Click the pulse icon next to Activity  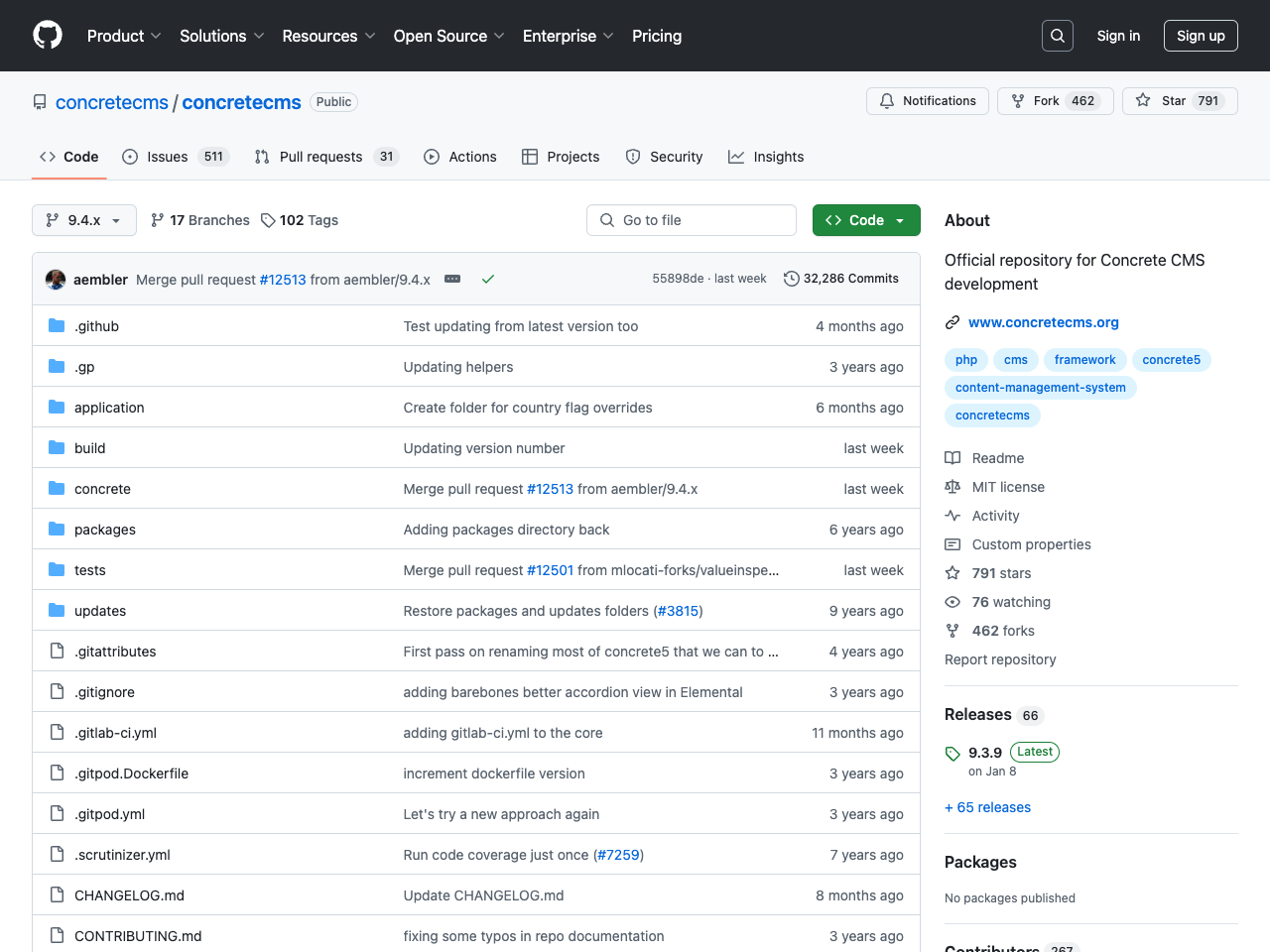(x=952, y=516)
